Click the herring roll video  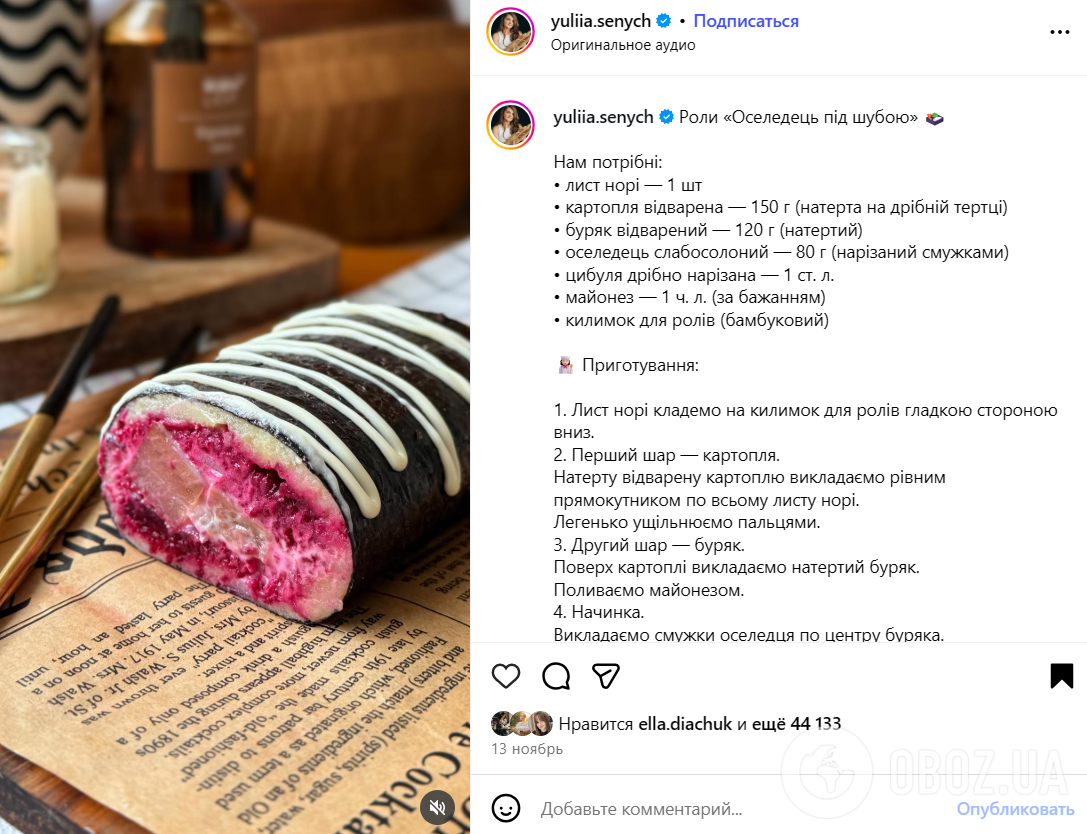pos(235,417)
